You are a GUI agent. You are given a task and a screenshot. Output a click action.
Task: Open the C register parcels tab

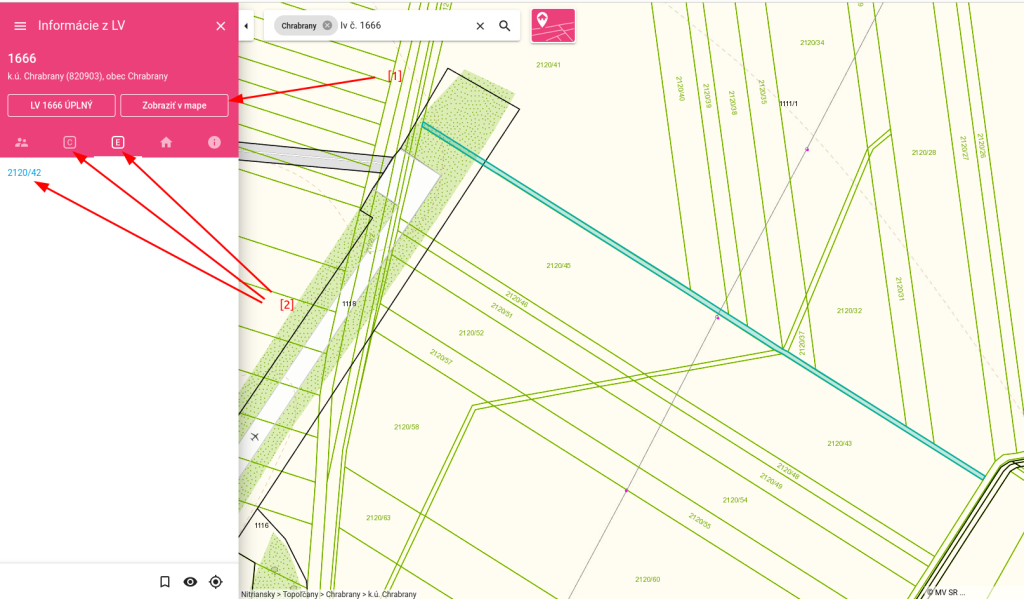(70, 143)
